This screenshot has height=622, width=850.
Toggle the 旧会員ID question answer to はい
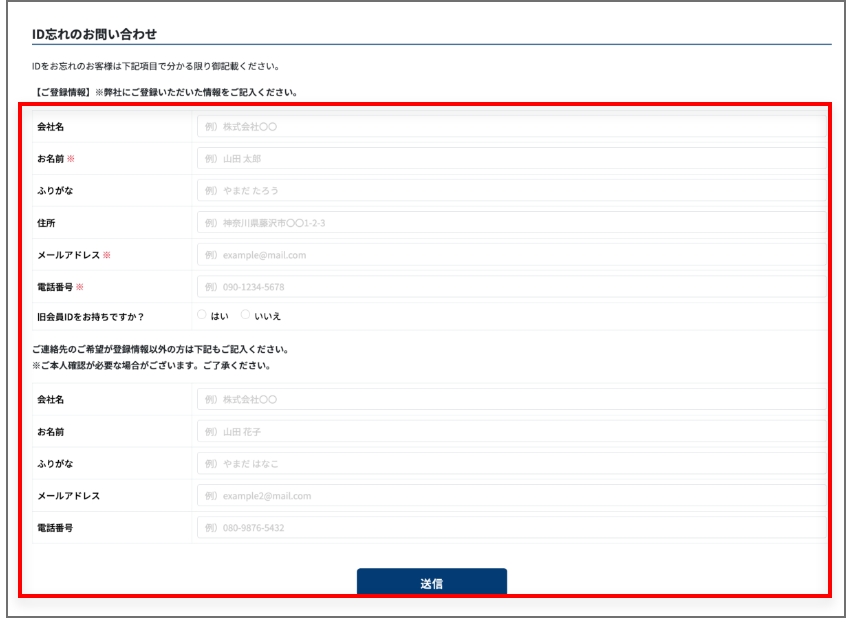(x=201, y=313)
